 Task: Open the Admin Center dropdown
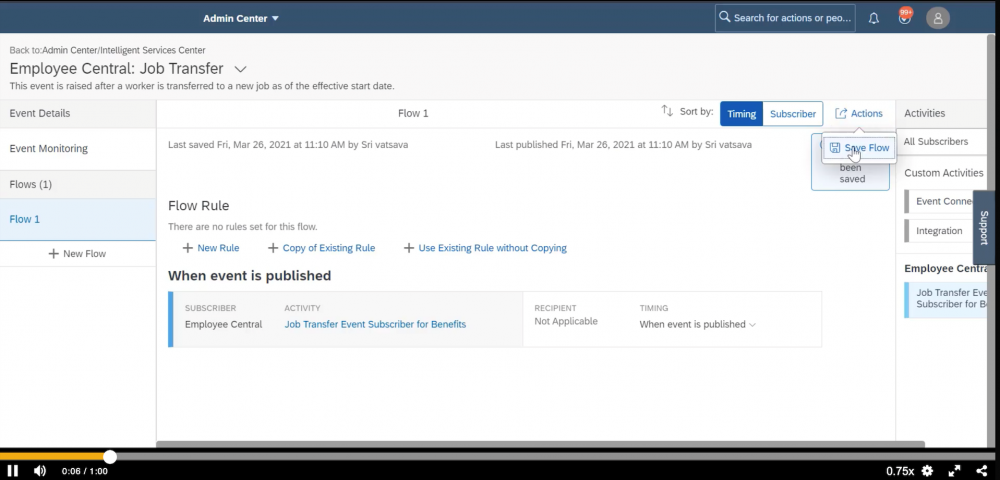[x=241, y=18]
